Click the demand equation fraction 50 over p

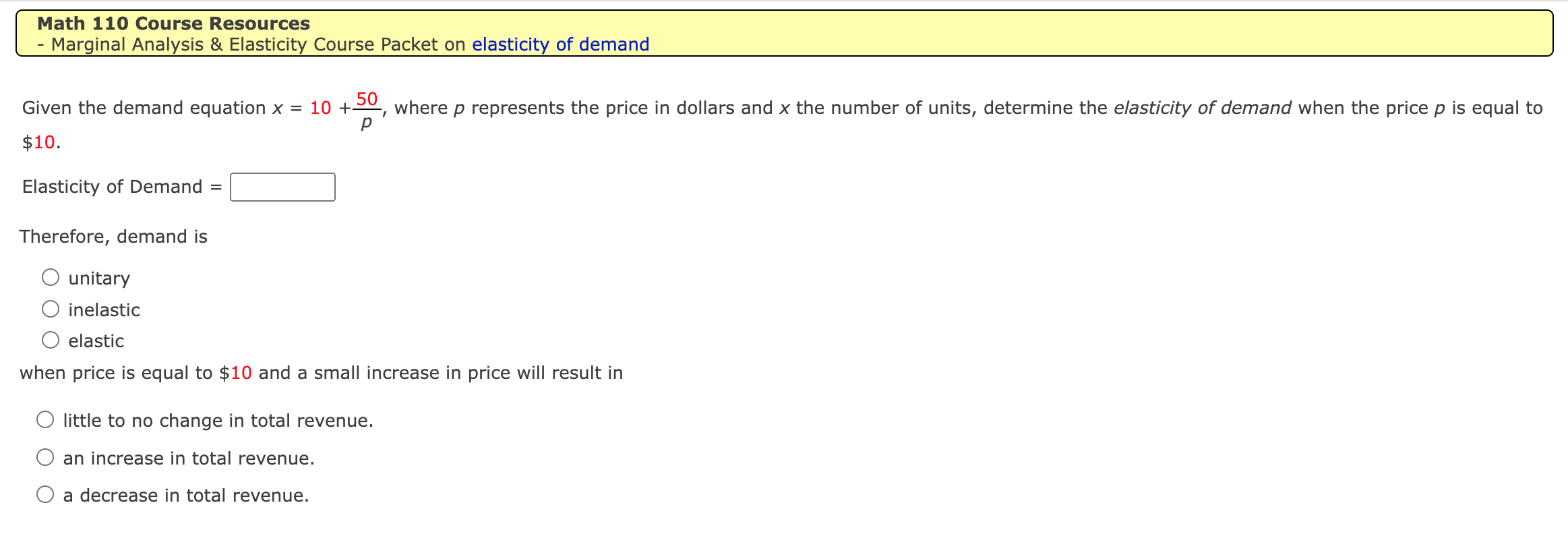[x=366, y=108]
